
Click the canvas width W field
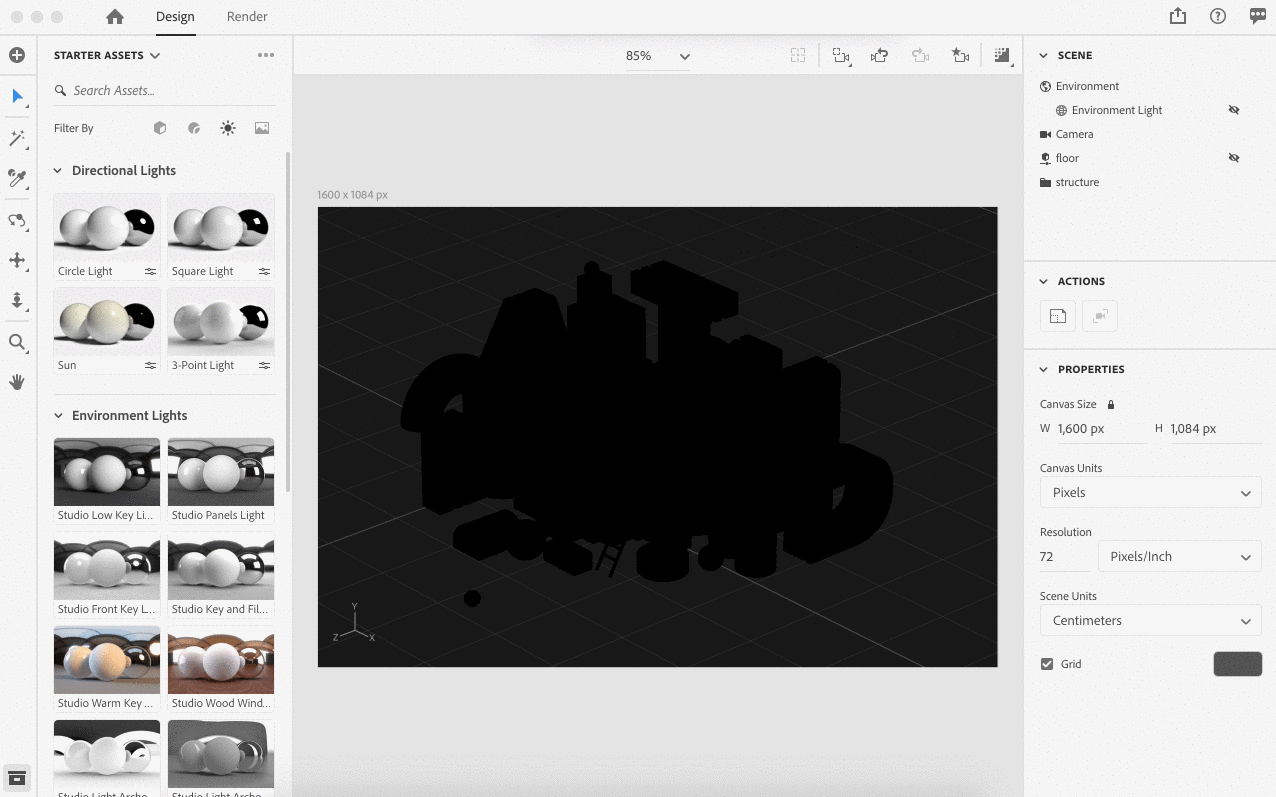point(1101,429)
